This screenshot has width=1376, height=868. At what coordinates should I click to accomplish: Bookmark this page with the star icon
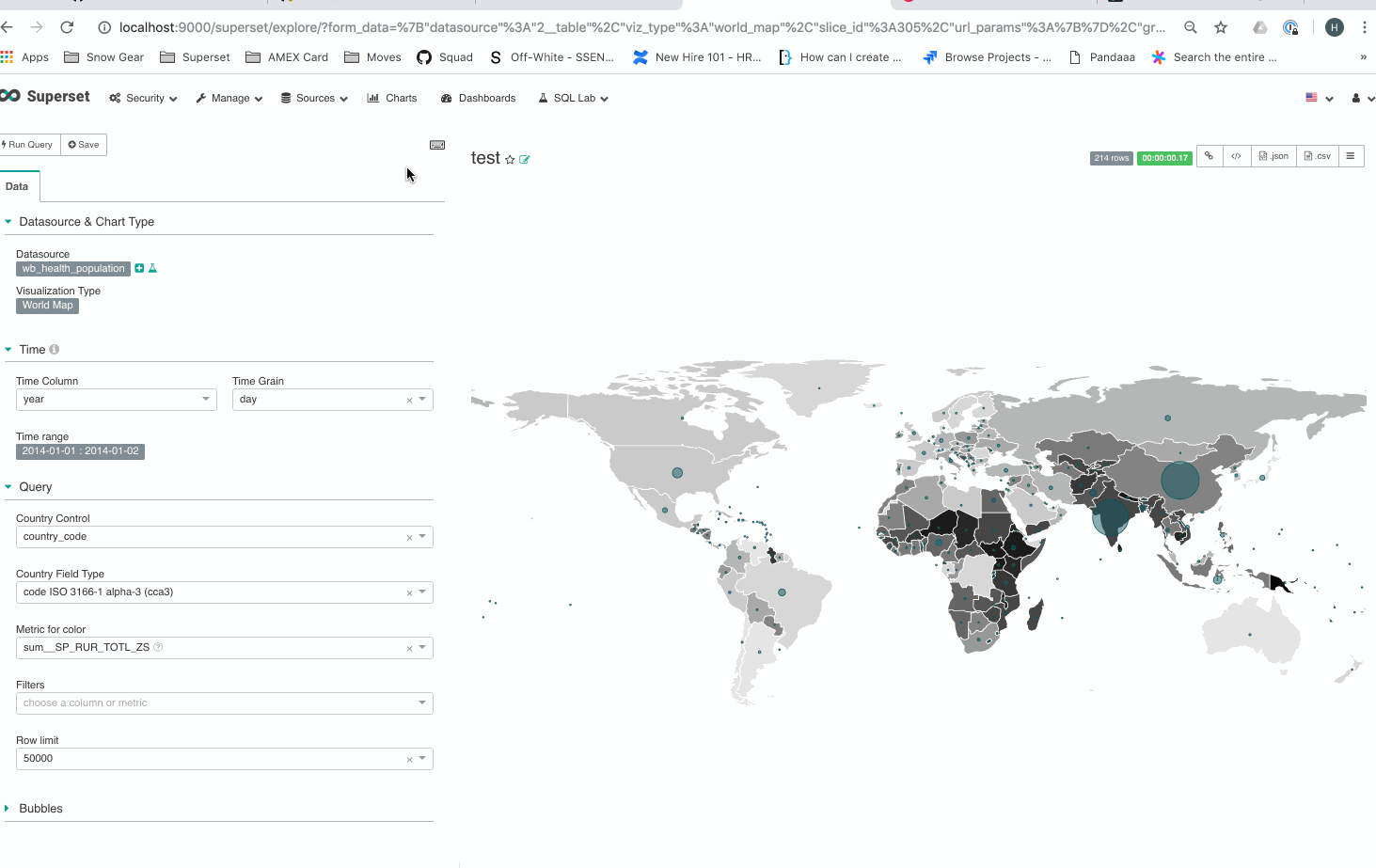[x=1221, y=27]
